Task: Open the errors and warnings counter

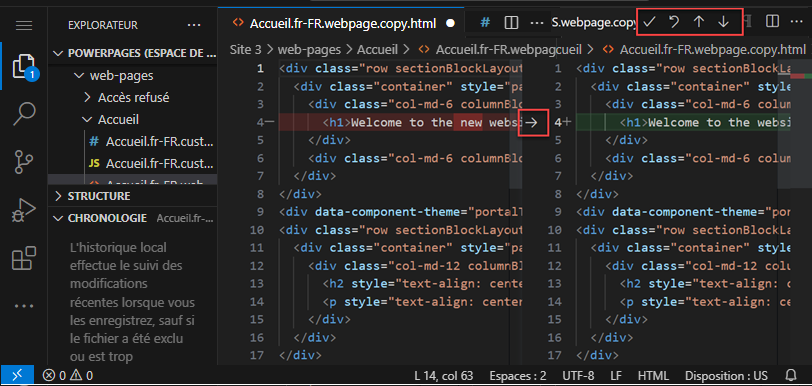Action: (68, 375)
